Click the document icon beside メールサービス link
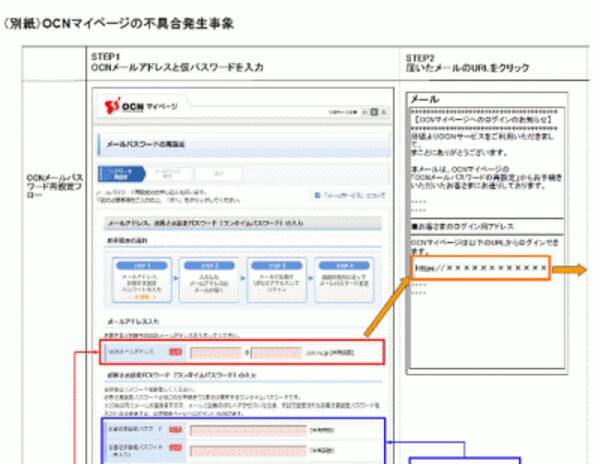Image resolution: width=600 pixels, height=464 pixels. tap(317, 195)
